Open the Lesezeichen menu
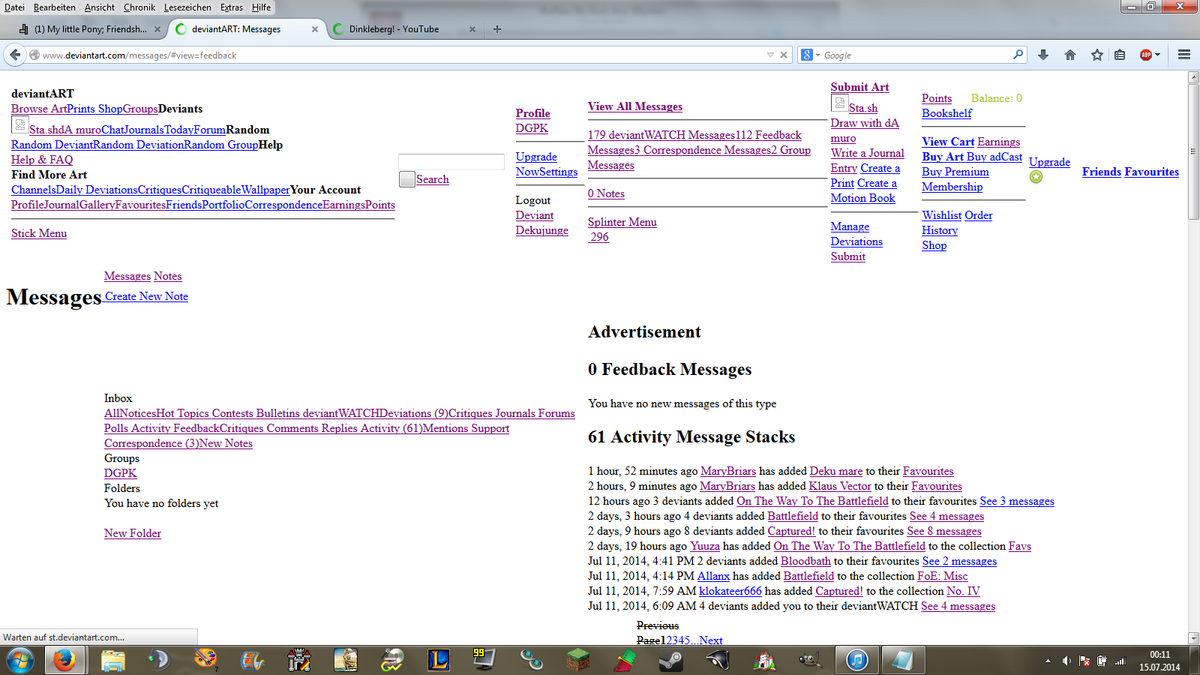Viewport: 1200px width, 675px height. tap(186, 7)
